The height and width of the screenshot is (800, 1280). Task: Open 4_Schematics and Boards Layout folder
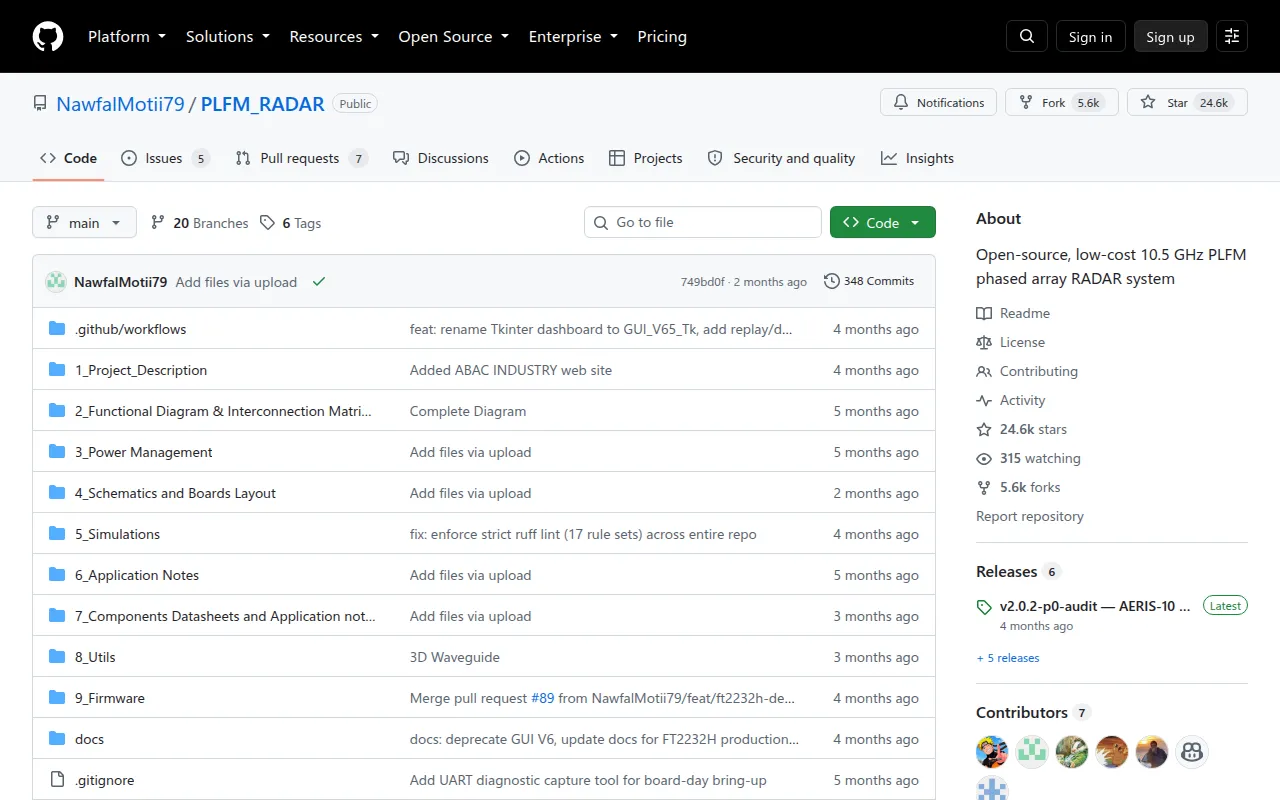click(x=175, y=493)
